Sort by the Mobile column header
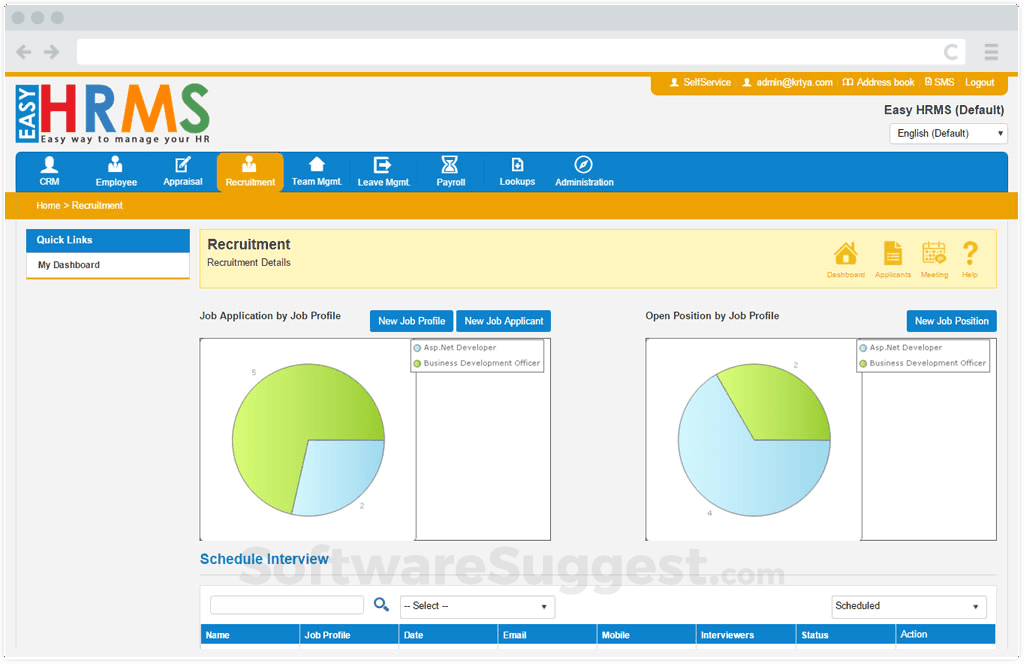 point(647,635)
